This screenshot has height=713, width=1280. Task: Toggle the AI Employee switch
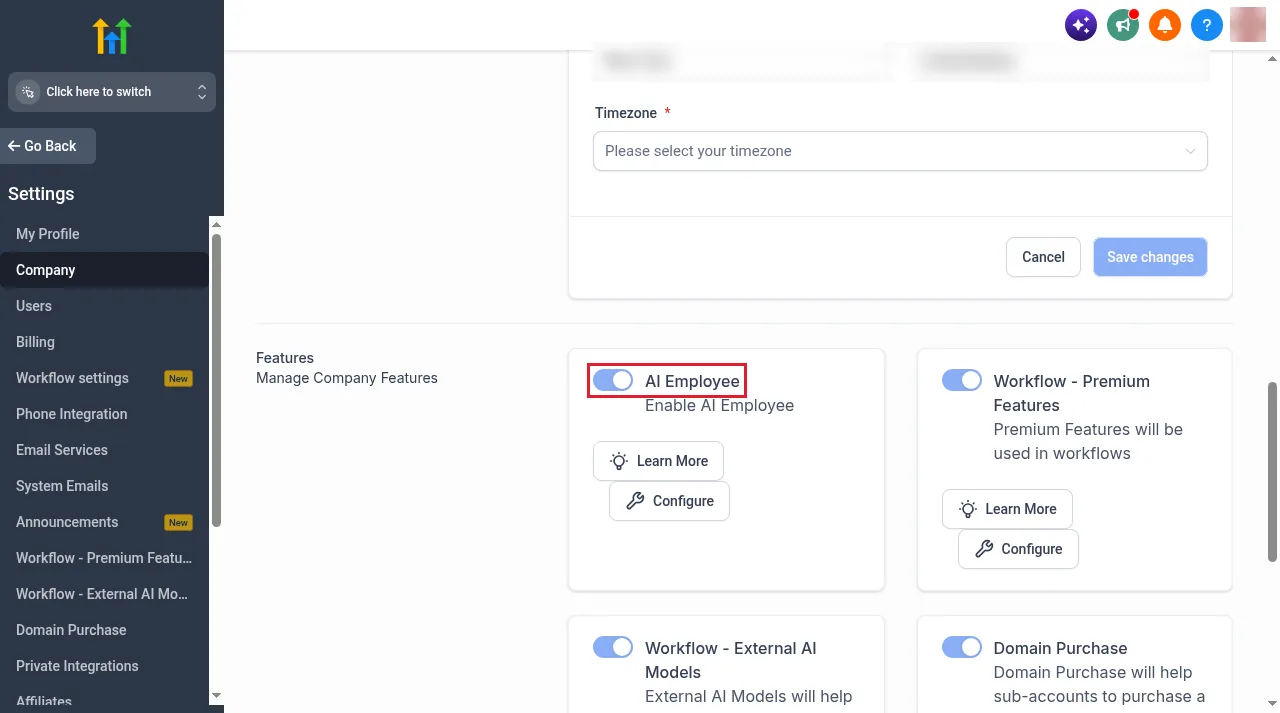pos(613,380)
